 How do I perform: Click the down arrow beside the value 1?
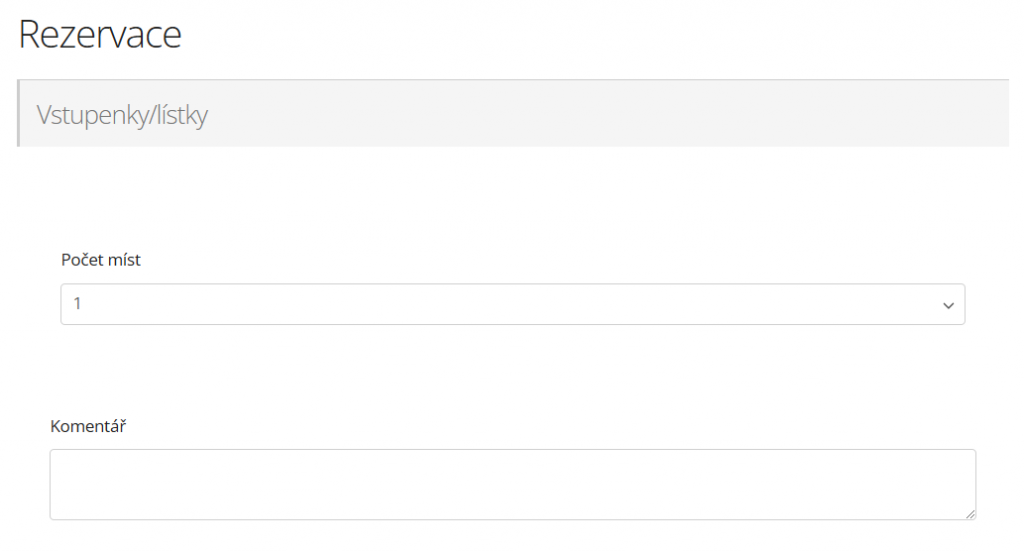948,305
